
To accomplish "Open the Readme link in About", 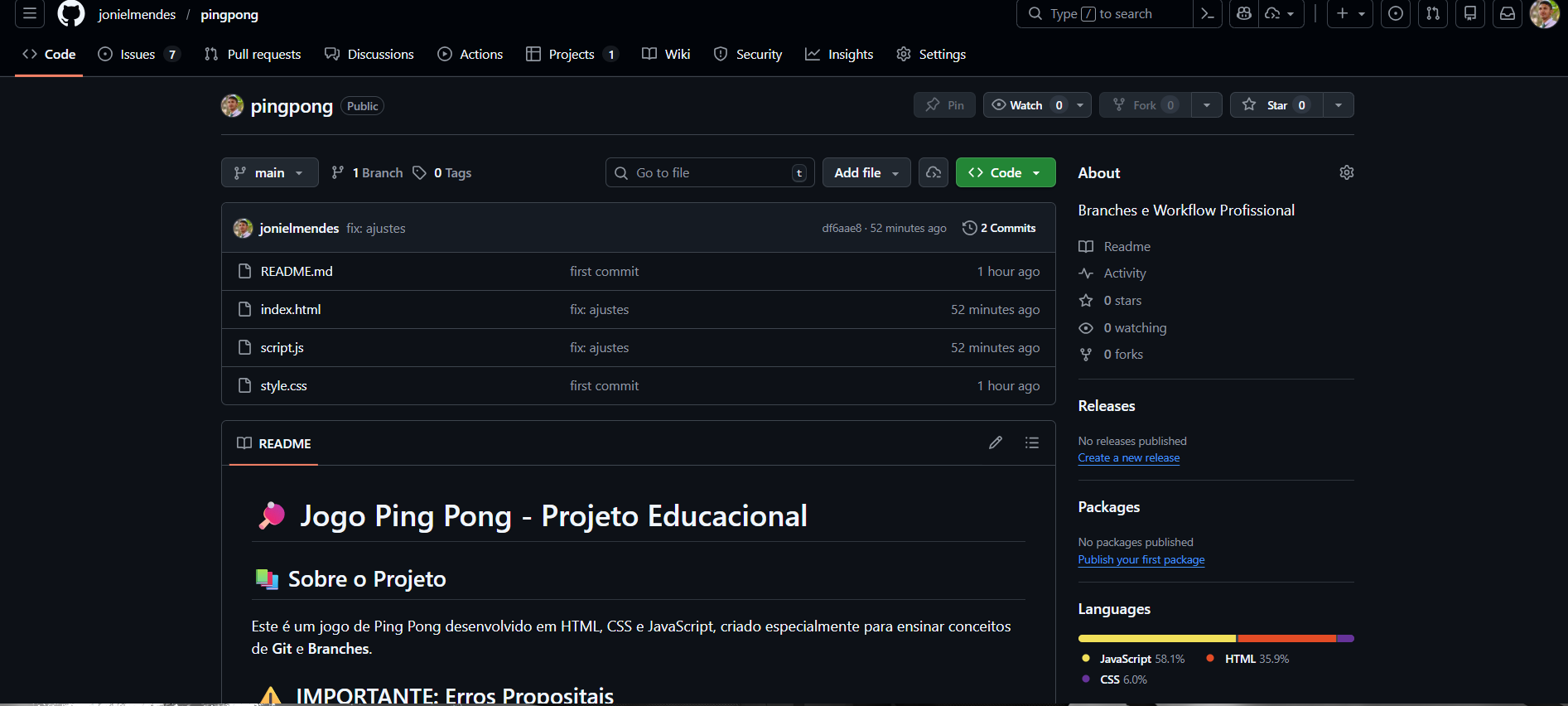I will tap(1115, 247).
